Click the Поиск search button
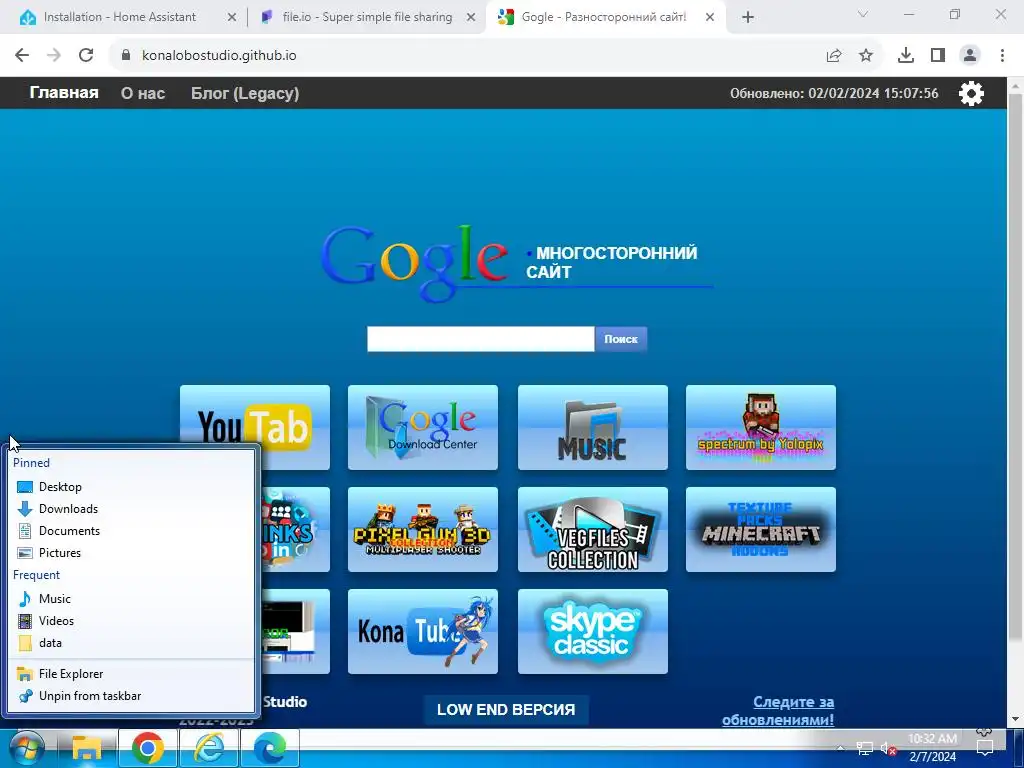The height and width of the screenshot is (768, 1024). [x=620, y=339]
